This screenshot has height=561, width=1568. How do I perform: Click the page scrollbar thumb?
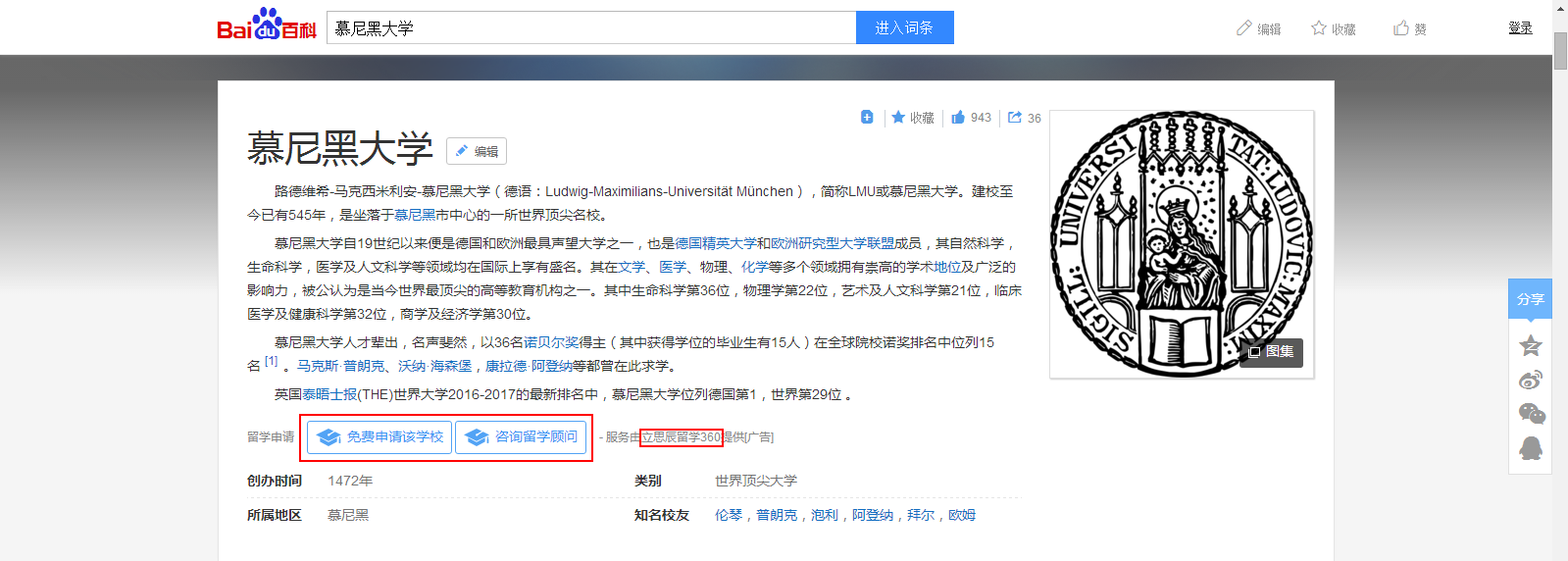(1560, 51)
